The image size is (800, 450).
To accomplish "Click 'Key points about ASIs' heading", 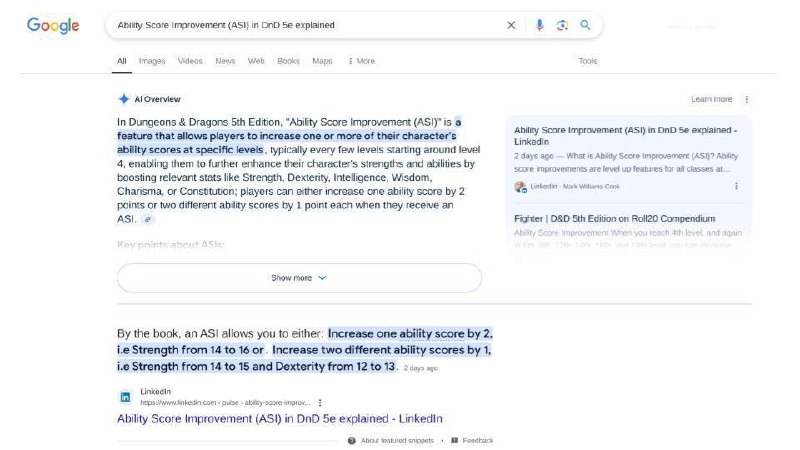I will [x=170, y=244].
